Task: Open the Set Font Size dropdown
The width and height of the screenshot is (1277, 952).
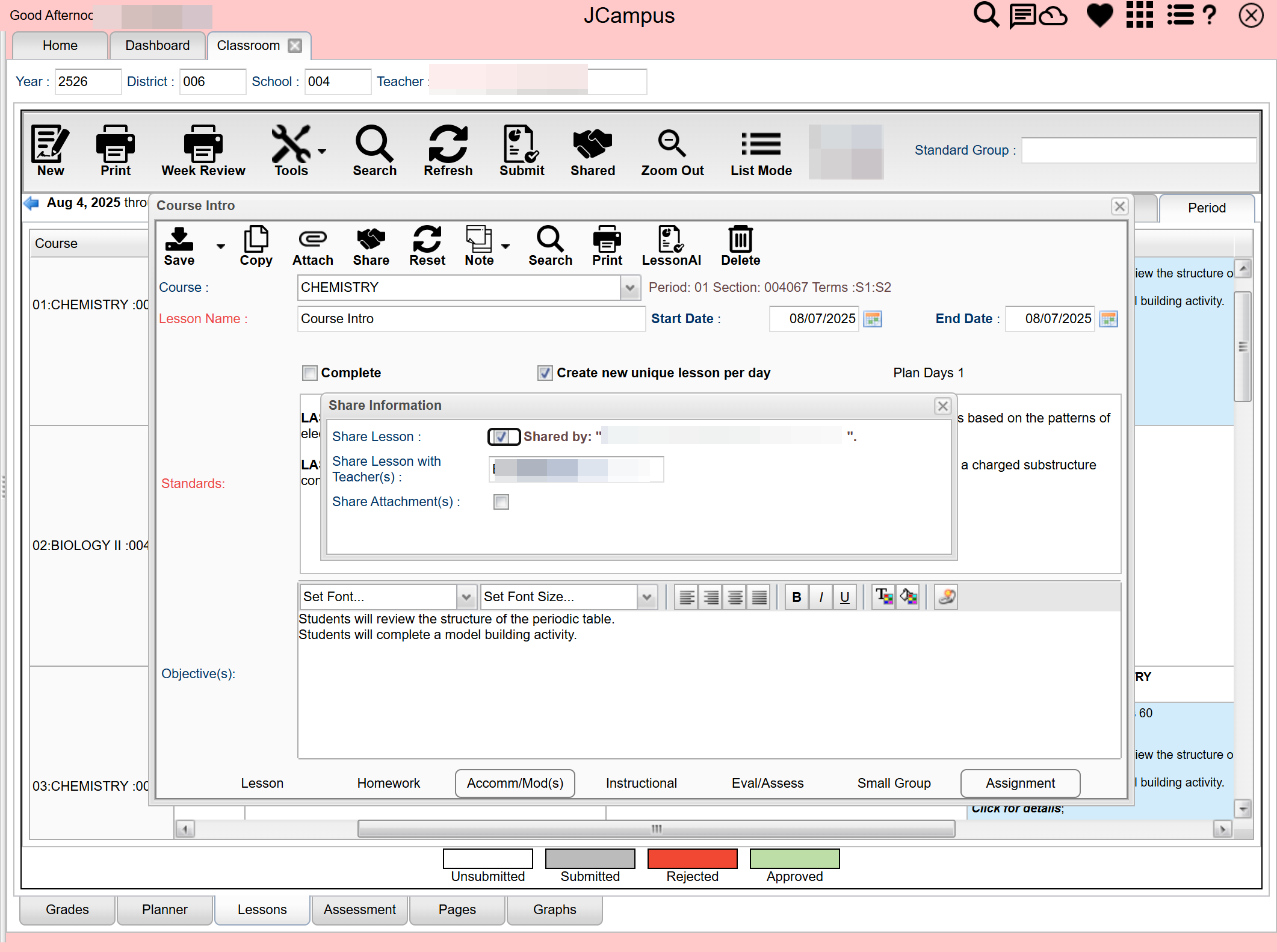Action: [x=647, y=597]
